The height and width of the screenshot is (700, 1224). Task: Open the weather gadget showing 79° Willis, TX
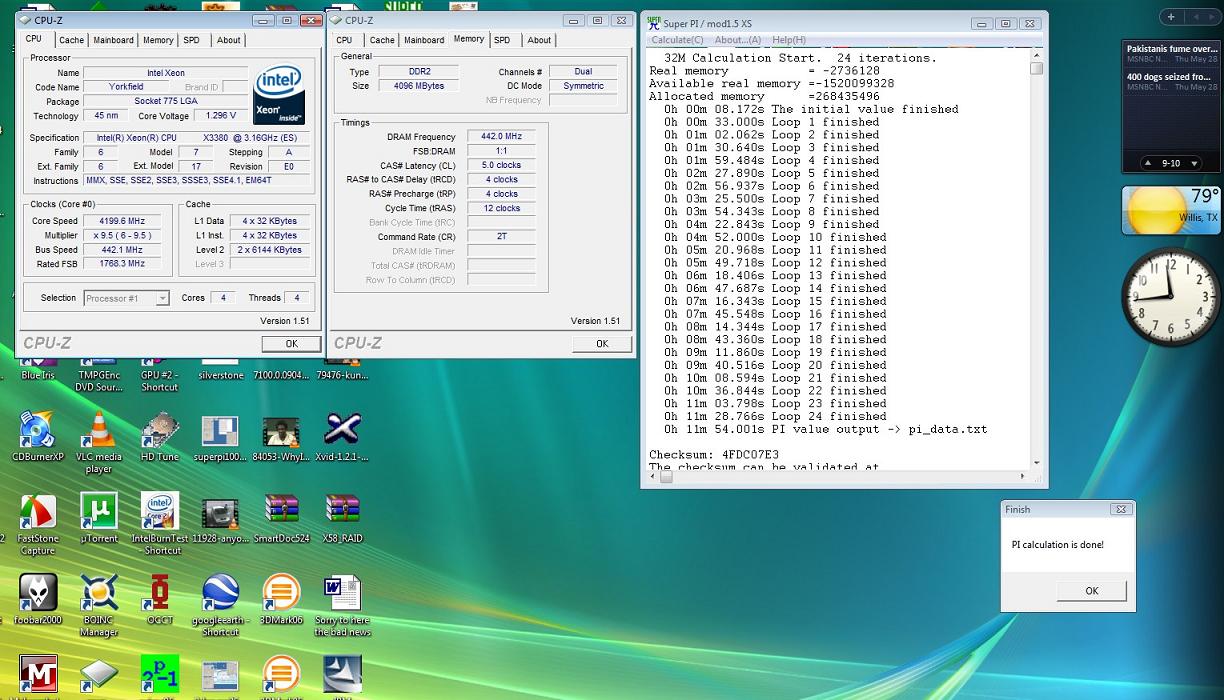tap(1171, 210)
